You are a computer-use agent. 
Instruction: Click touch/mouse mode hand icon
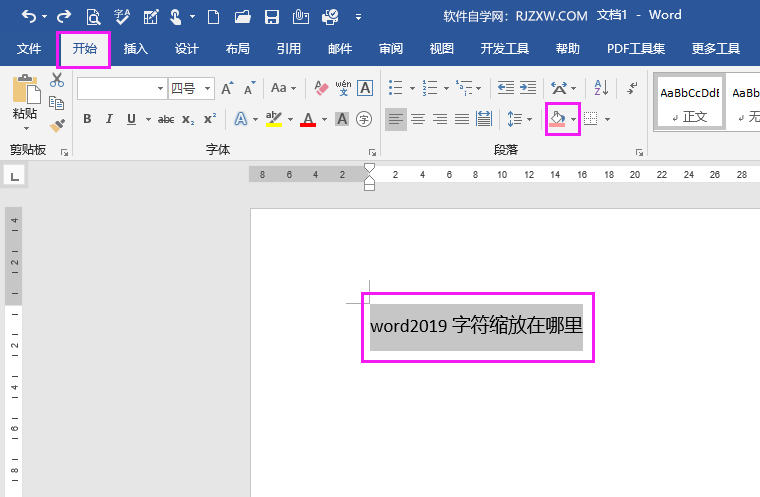point(176,17)
